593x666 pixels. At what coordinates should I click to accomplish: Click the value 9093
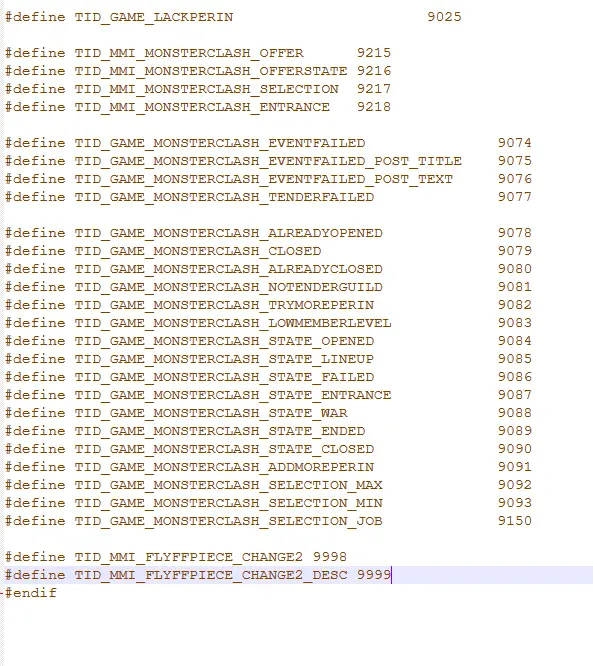coord(515,503)
